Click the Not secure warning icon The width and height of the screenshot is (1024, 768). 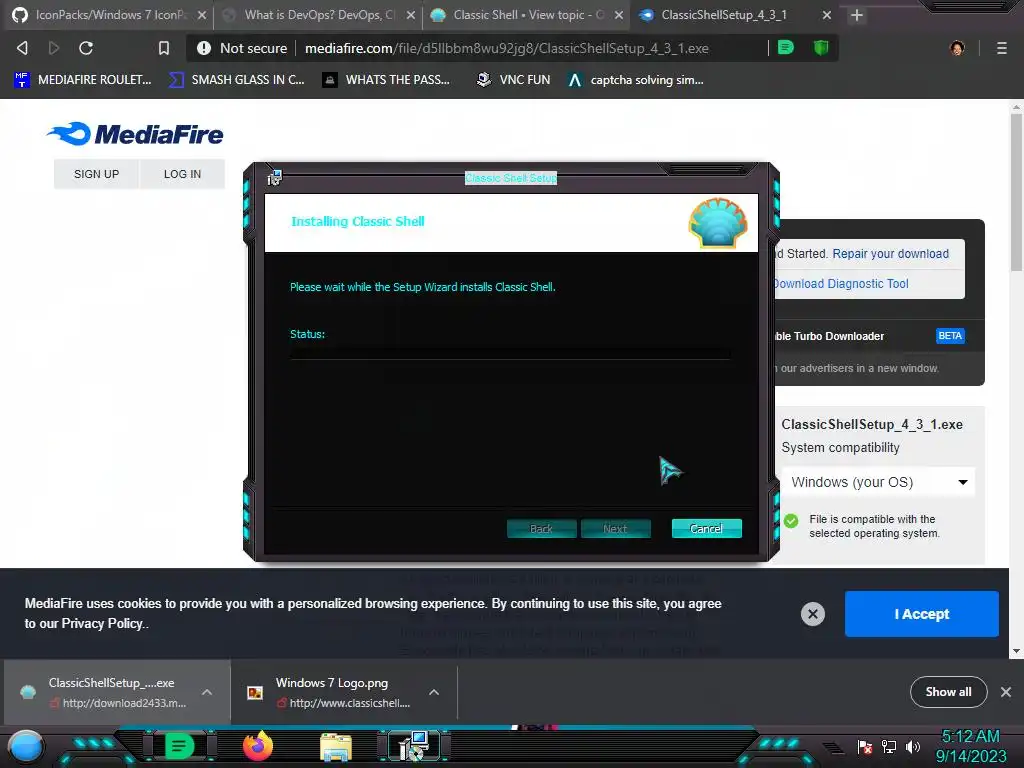pos(204,48)
